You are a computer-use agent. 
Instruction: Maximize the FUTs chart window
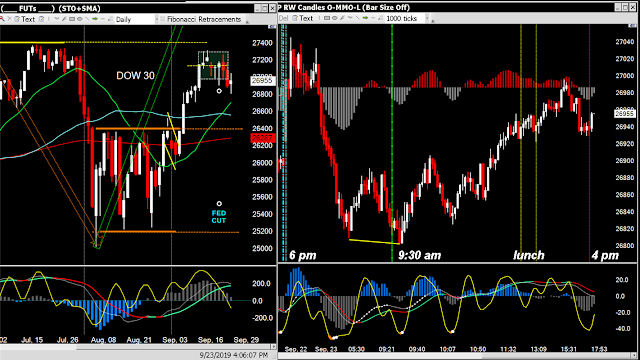pos(264,8)
